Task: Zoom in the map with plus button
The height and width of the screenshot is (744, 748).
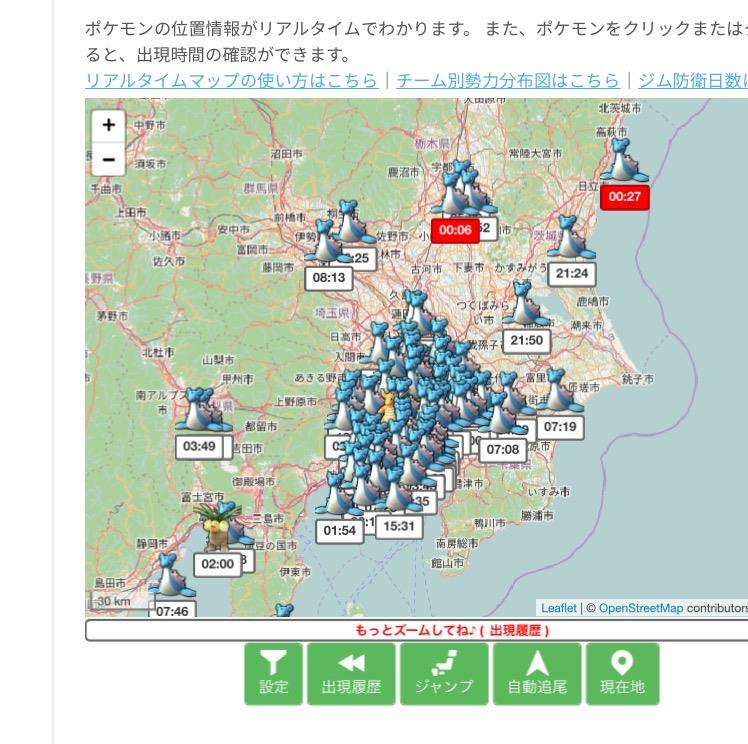Action: pos(109,125)
